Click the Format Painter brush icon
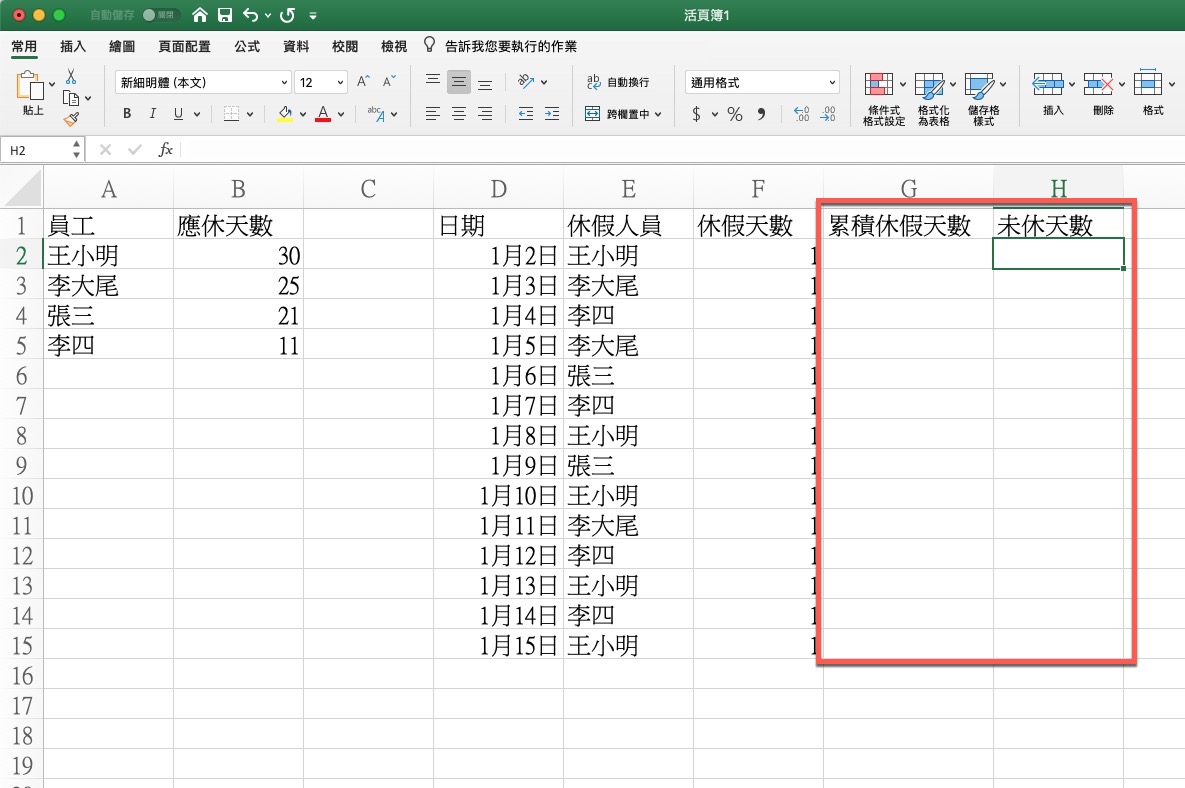The height and width of the screenshot is (788, 1185). tap(71, 119)
